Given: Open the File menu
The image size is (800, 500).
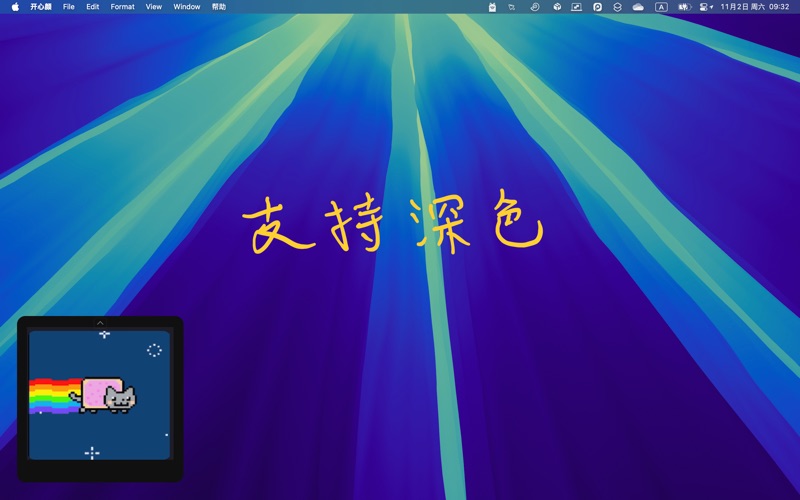Looking at the screenshot, I should click(x=69, y=7).
